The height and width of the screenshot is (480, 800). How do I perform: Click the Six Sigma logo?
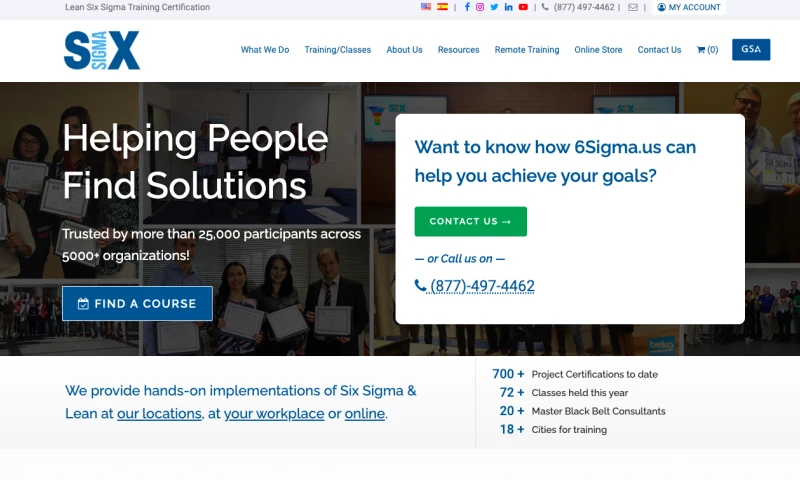click(x=102, y=50)
